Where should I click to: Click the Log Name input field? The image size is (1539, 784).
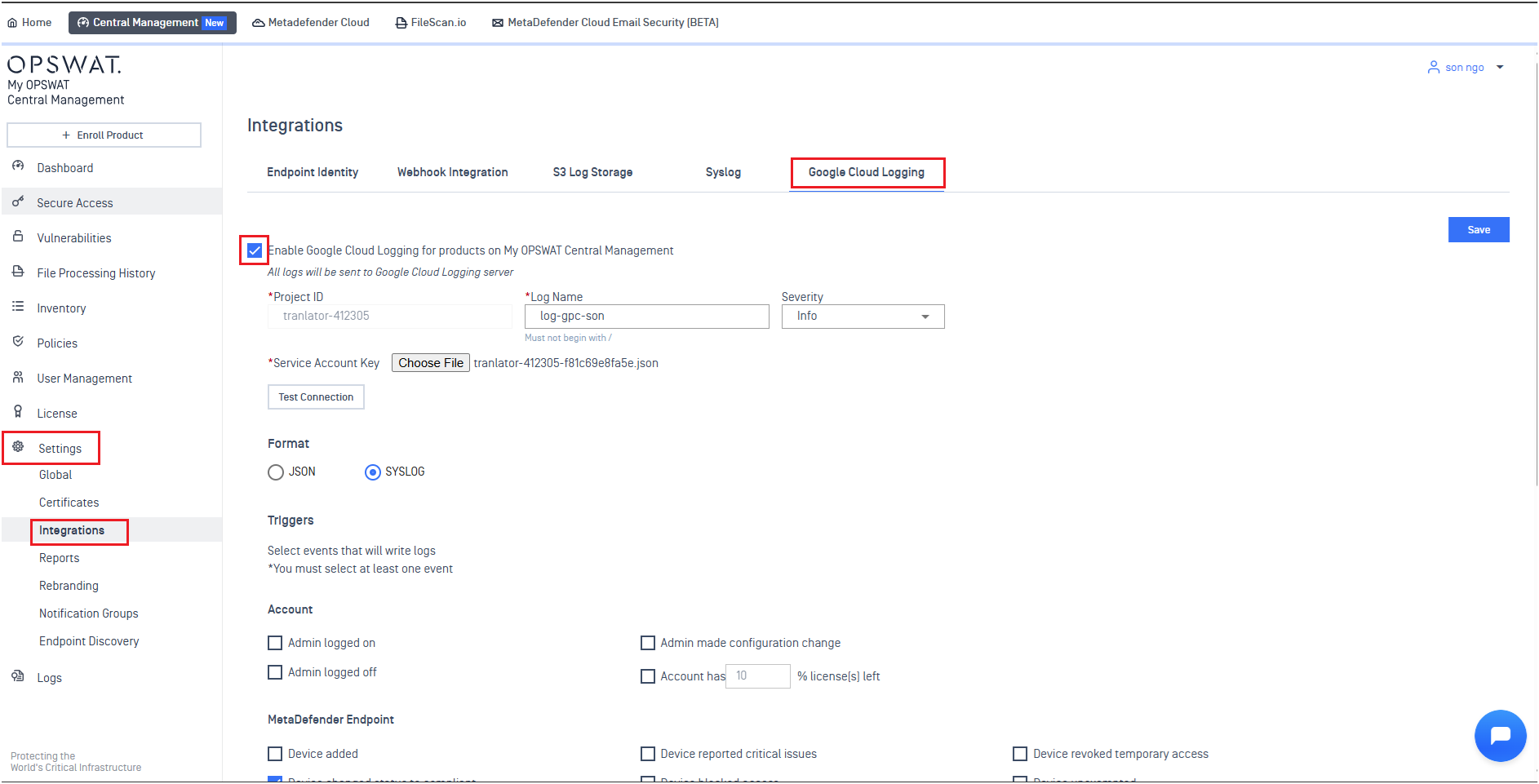tap(646, 317)
